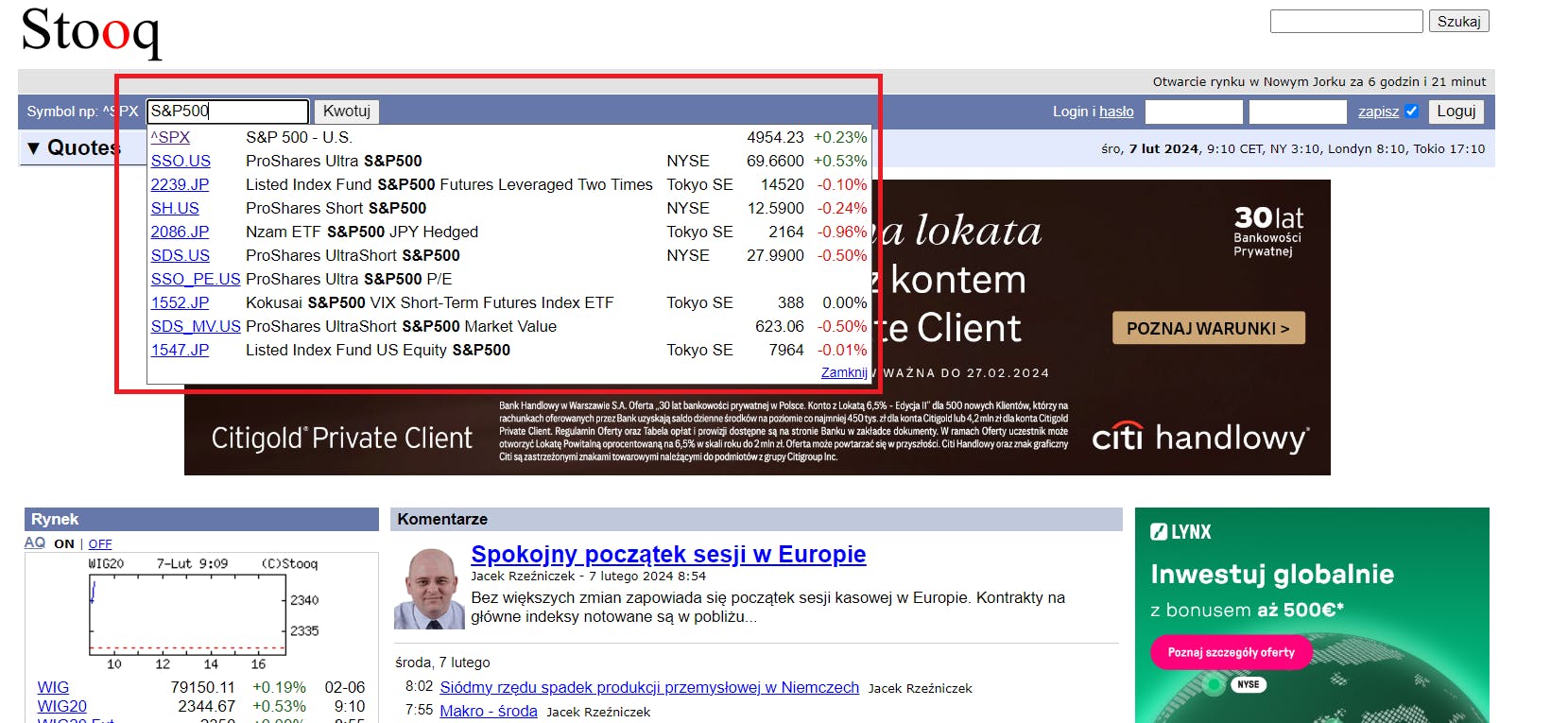This screenshot has height=723, width=1568.
Task: Click the hasło link
Action: tap(1116, 112)
